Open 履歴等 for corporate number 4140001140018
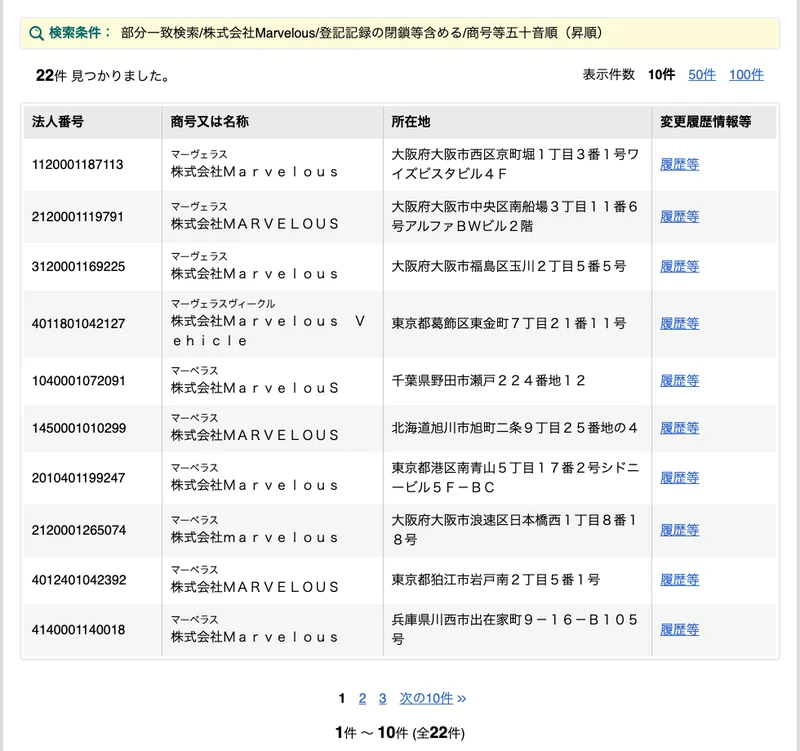Viewport: 800px width, 751px height. pos(679,630)
